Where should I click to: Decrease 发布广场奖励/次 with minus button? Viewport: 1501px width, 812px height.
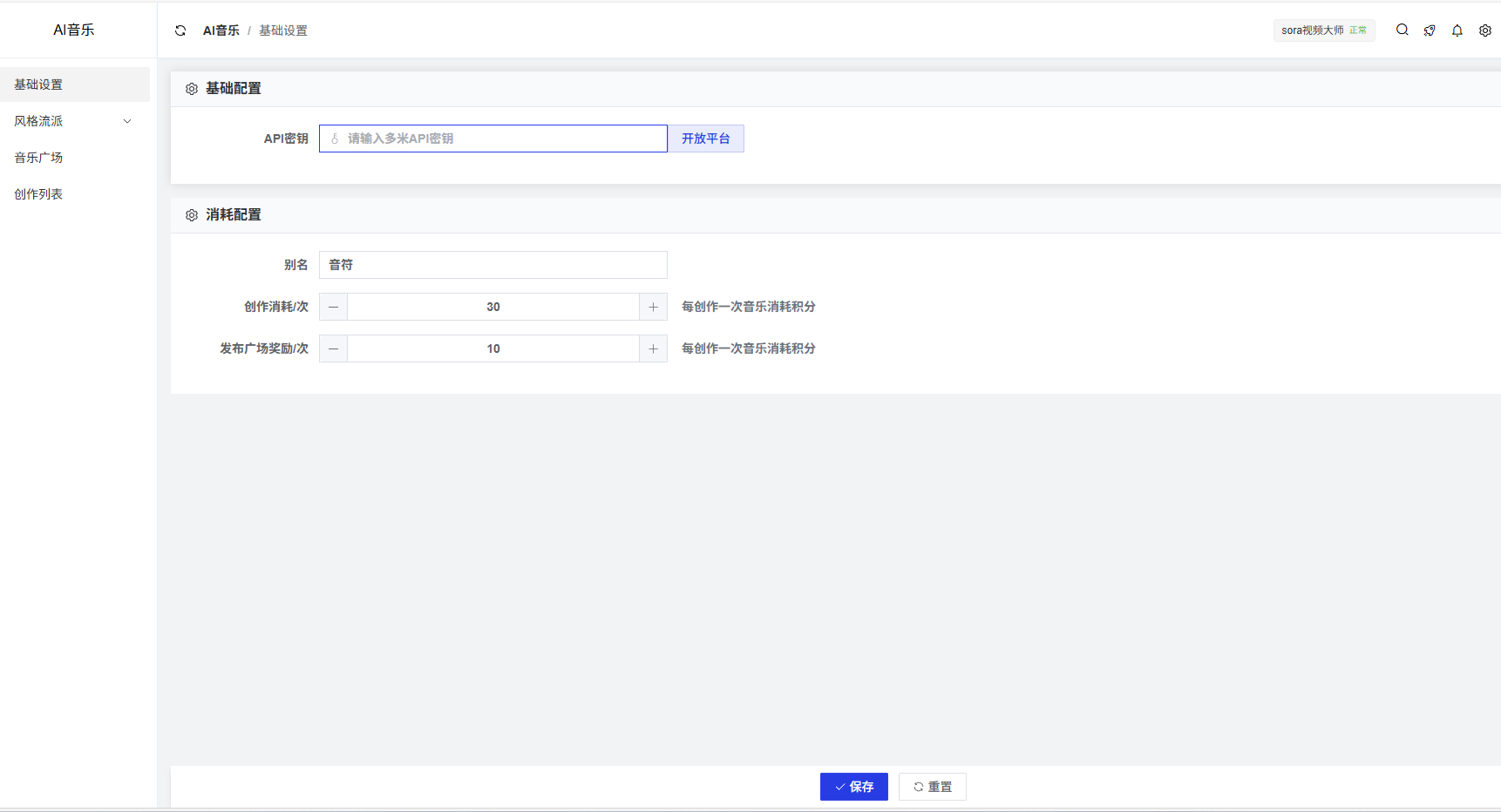[333, 348]
